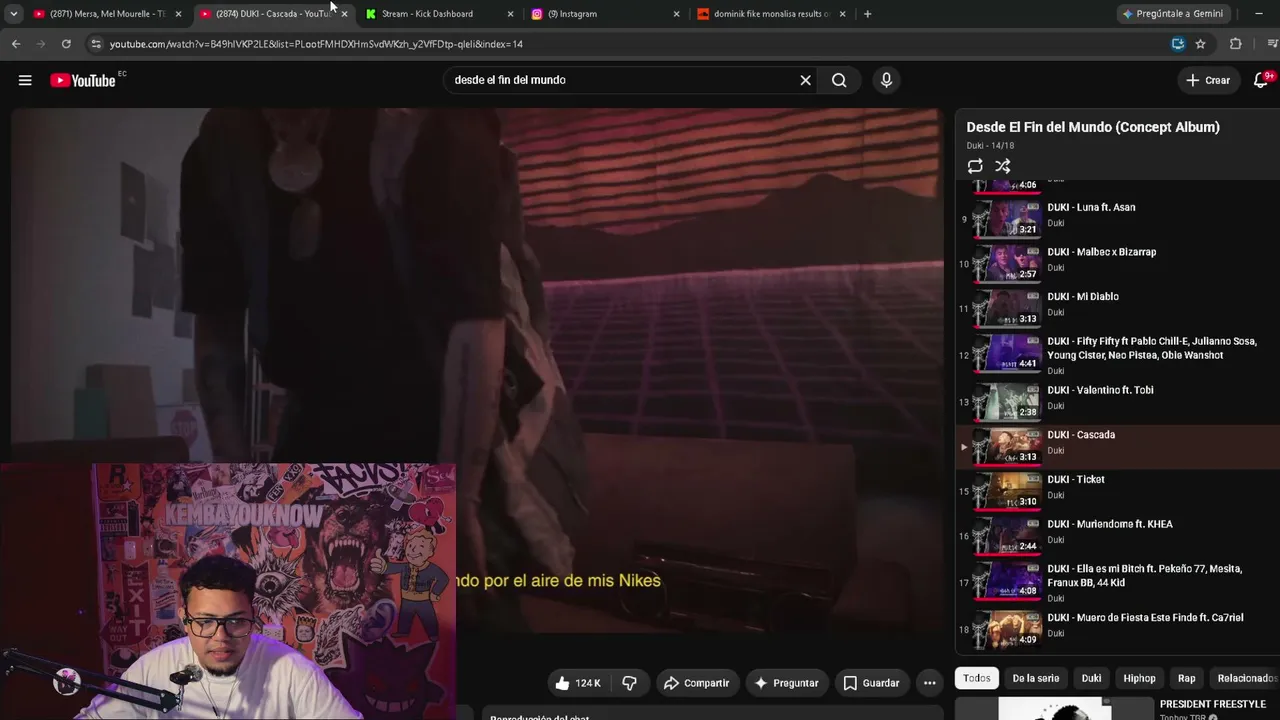This screenshot has height=720, width=1280.
Task: Open more actions three-dot menu
Action: [929, 683]
